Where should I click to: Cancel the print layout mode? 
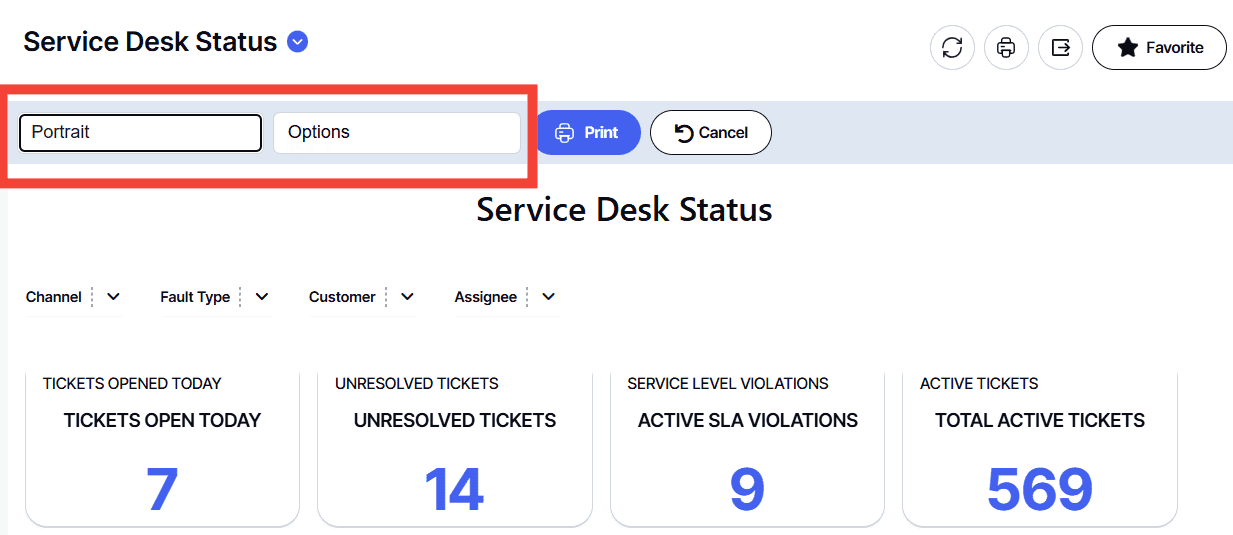[711, 132]
